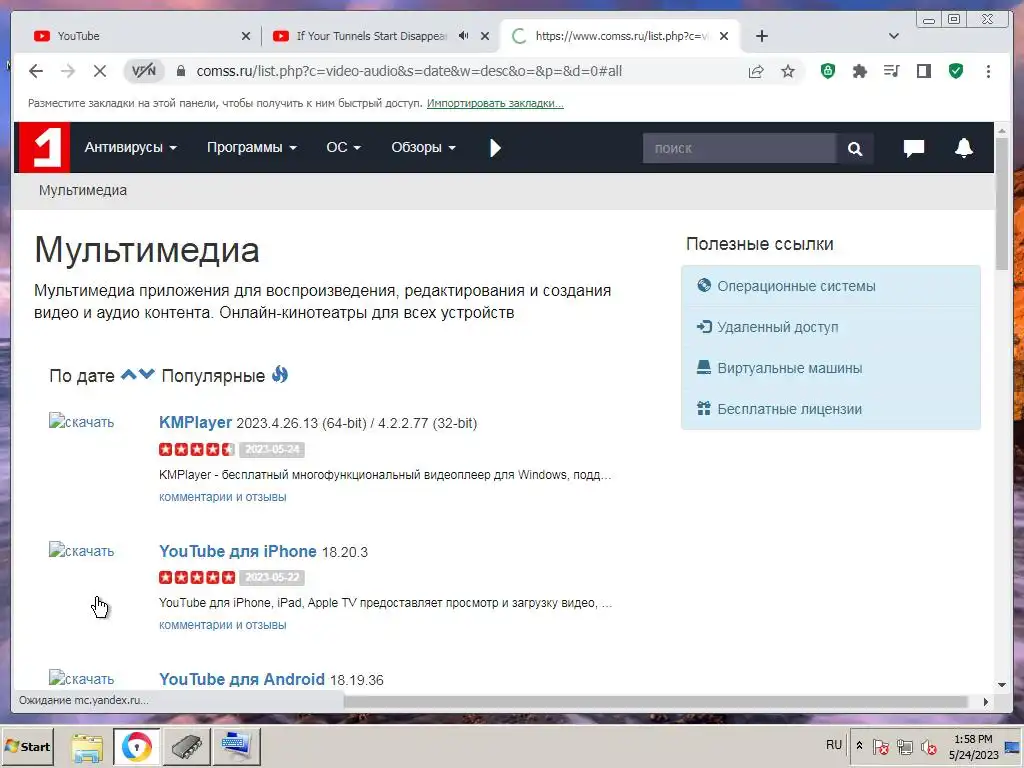Open the file explorer taskbar icon

[x=87, y=746]
